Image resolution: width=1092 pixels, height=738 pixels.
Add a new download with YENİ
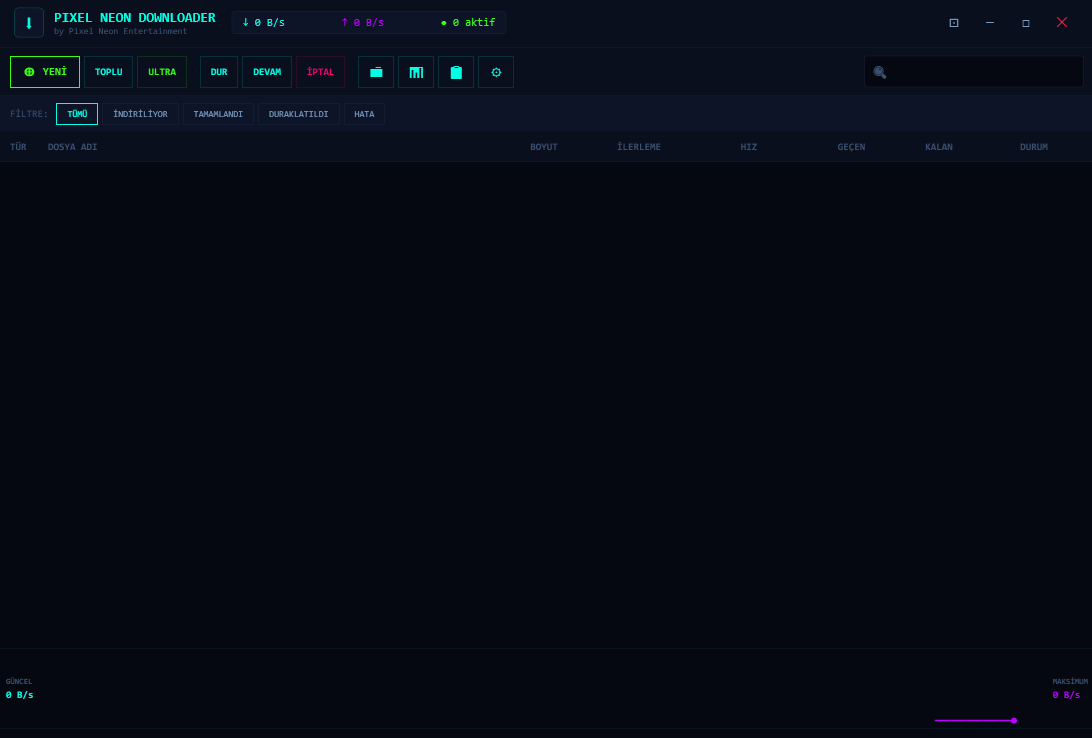[45, 72]
